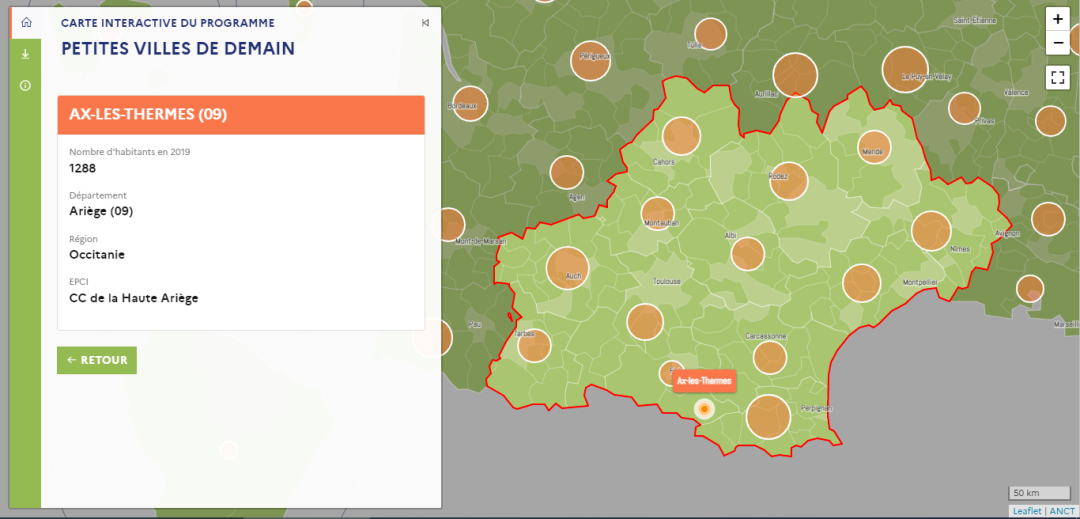Click the Petites Villes de Demain title
The width and height of the screenshot is (1080, 519).
178,49
